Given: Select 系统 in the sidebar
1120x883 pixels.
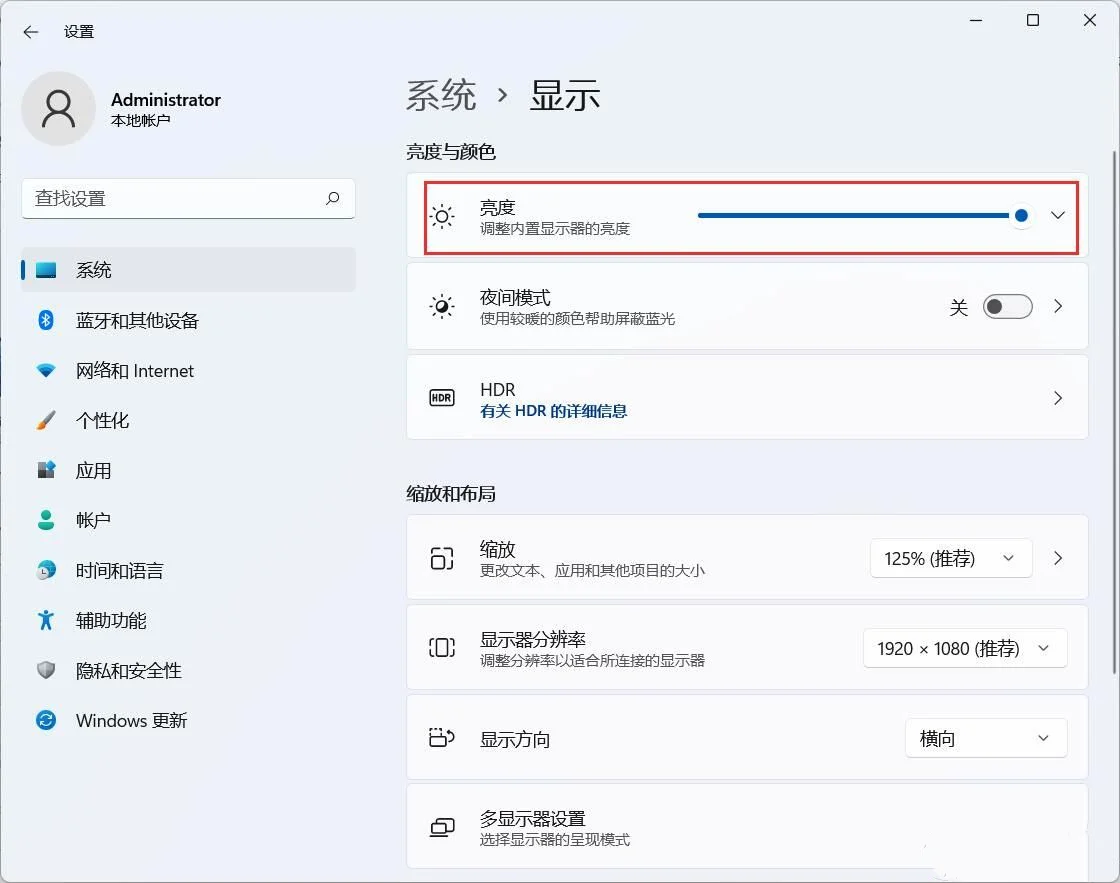Looking at the screenshot, I should (189, 270).
